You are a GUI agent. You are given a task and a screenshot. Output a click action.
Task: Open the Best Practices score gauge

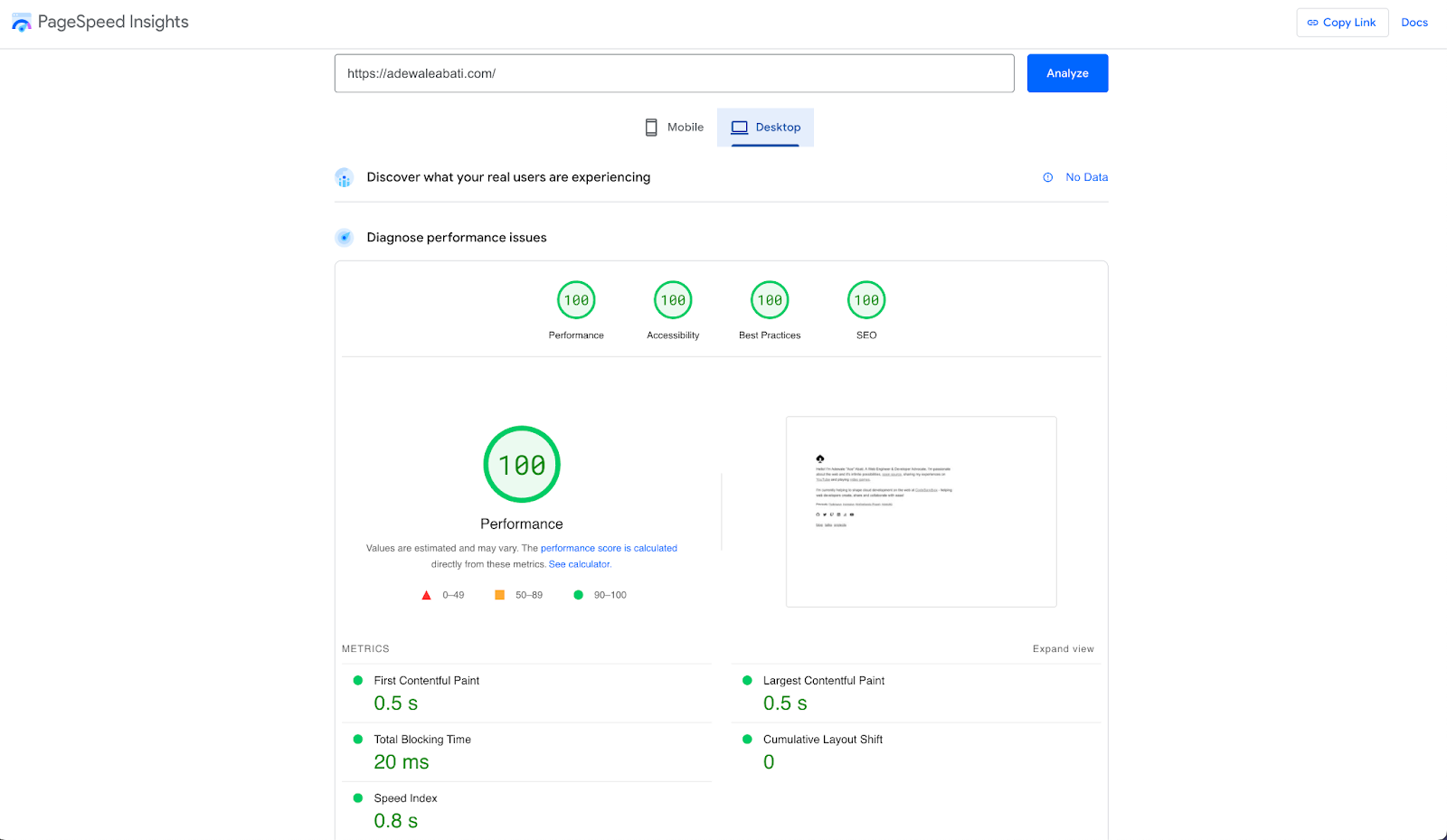[x=770, y=300]
